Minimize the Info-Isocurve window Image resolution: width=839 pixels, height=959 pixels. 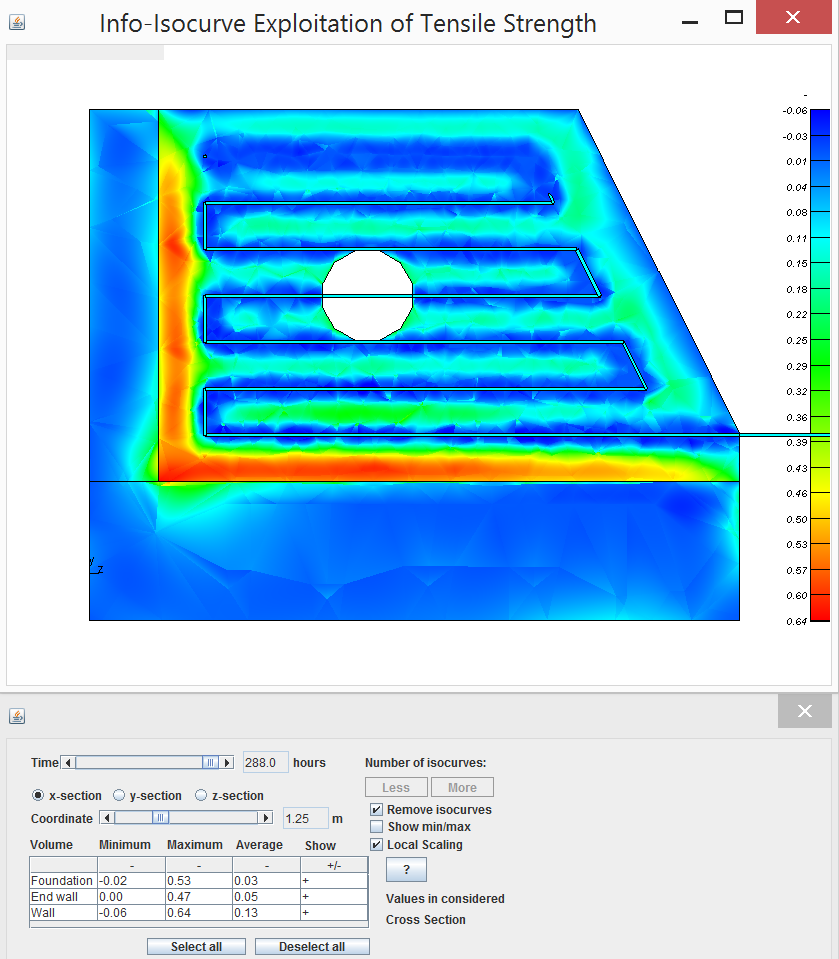pos(690,23)
